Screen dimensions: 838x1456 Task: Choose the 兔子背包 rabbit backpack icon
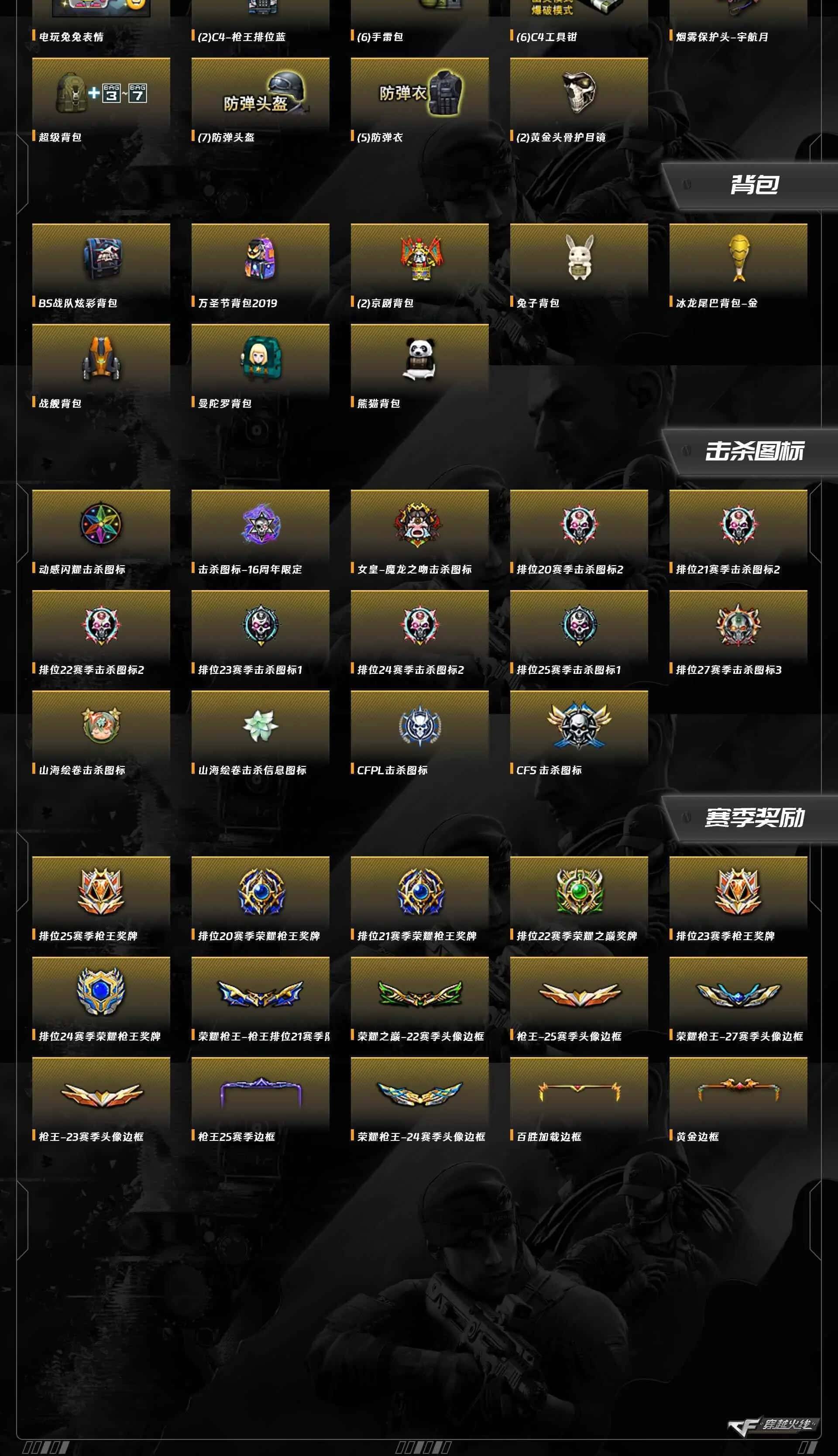click(x=579, y=257)
